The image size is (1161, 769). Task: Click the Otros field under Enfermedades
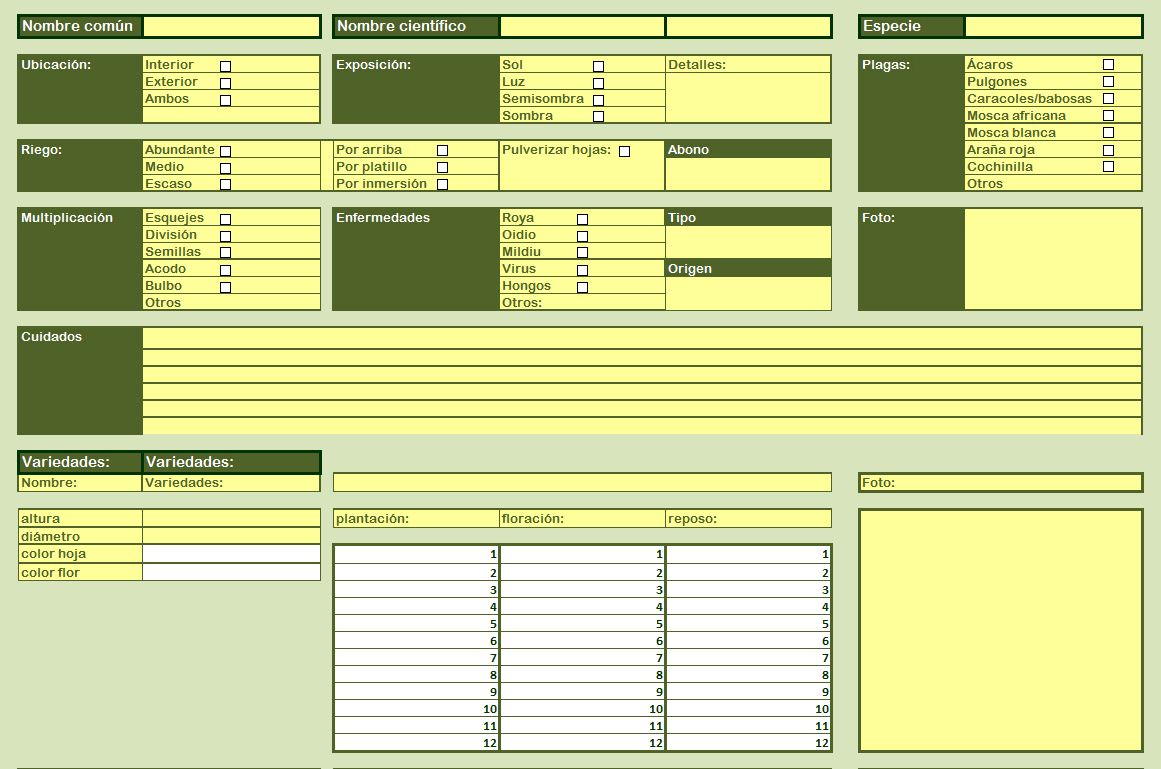pyautogui.click(x=582, y=302)
